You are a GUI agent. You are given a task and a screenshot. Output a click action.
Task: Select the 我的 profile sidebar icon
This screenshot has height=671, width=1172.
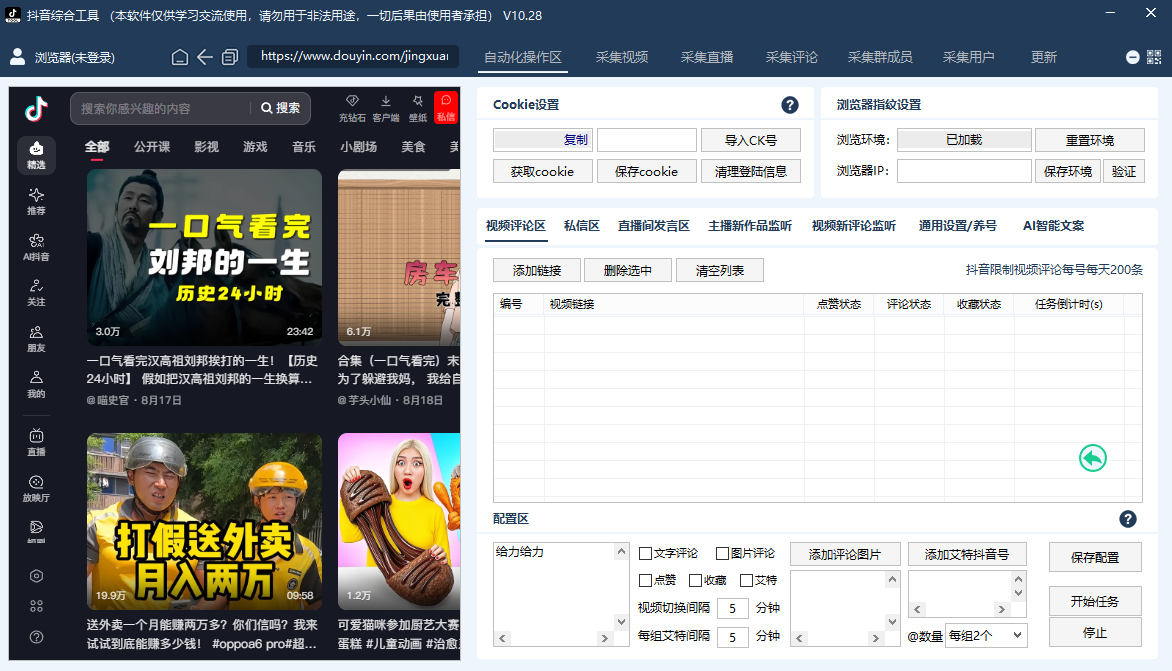34,383
